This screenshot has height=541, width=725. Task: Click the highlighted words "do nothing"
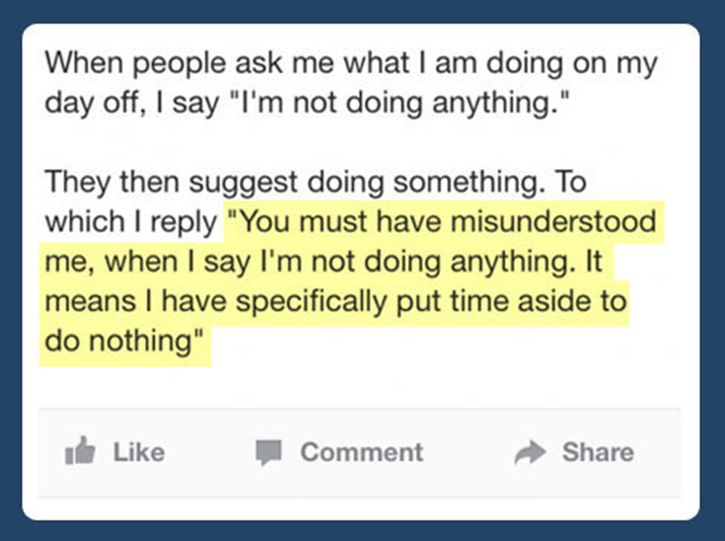pos(118,340)
